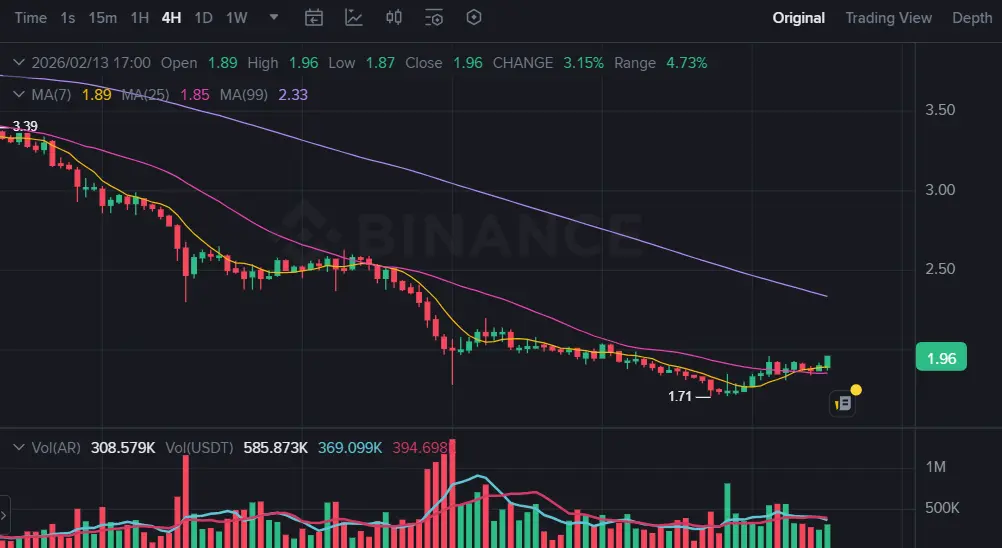Image resolution: width=1002 pixels, height=548 pixels.
Task: Click the 369.099K volume MA value
Action: pyautogui.click(x=350, y=448)
